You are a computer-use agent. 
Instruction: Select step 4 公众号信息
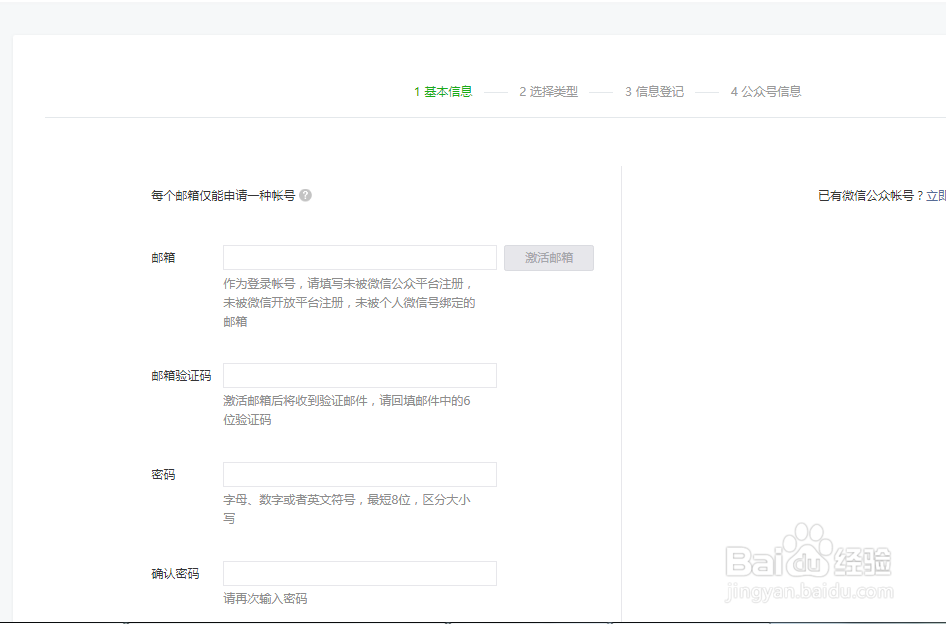click(x=766, y=92)
